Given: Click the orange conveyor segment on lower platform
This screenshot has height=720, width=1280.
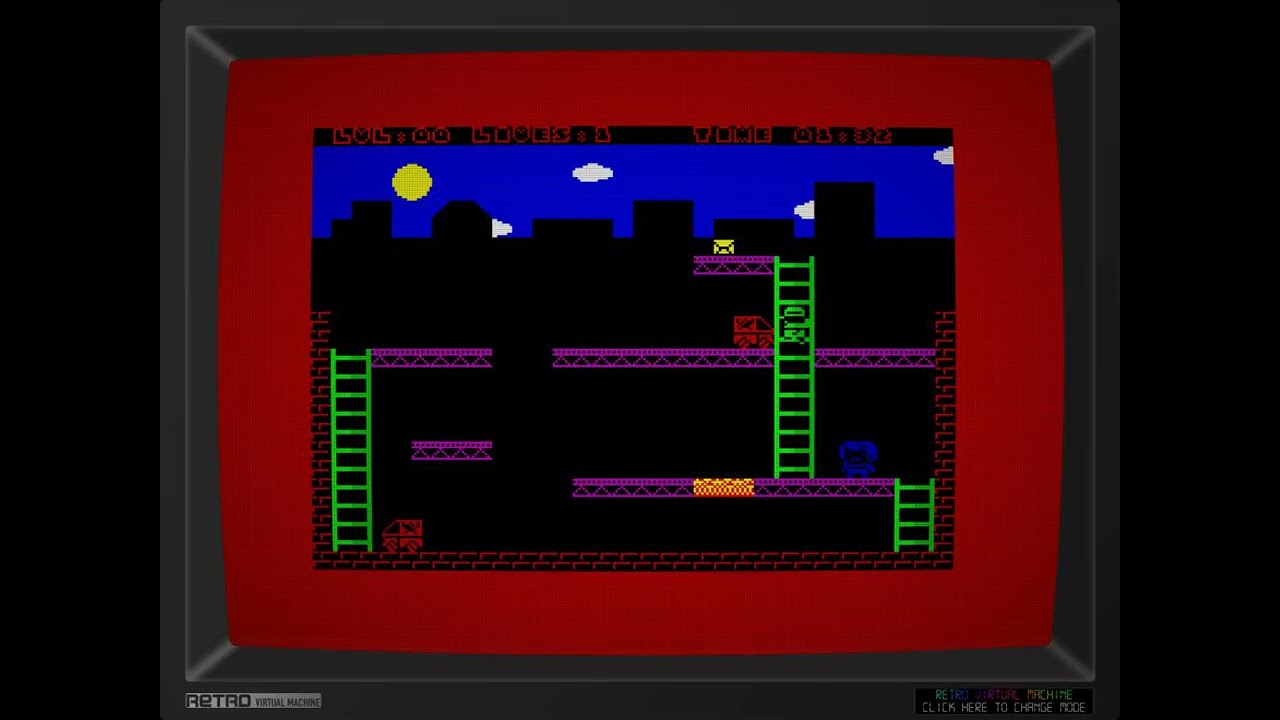Looking at the screenshot, I should [x=723, y=487].
